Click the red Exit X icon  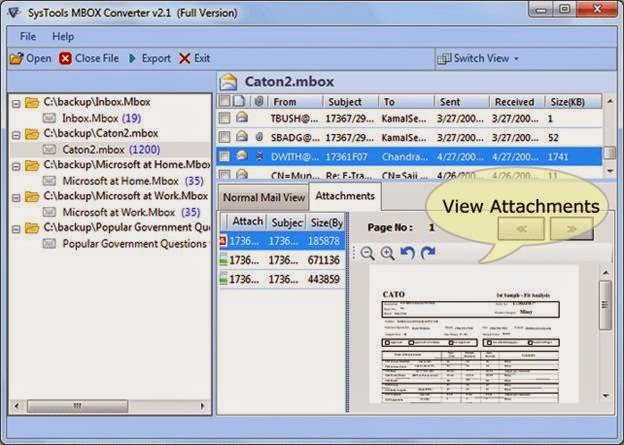click(x=184, y=59)
